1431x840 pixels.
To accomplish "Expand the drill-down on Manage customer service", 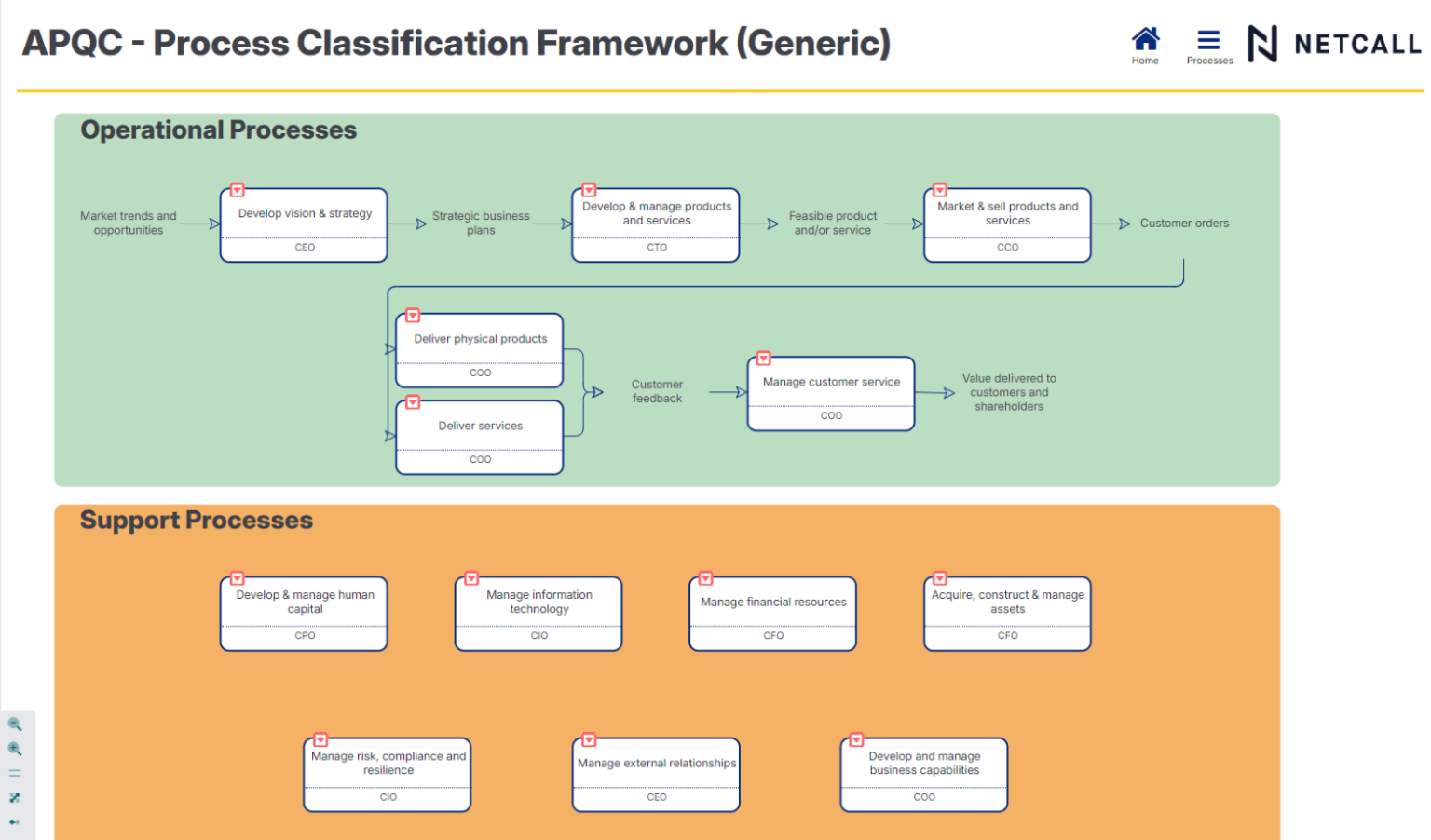I will pyautogui.click(x=763, y=358).
